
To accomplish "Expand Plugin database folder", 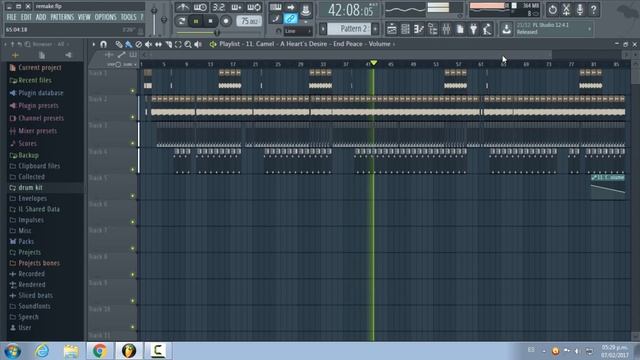I will (41, 93).
